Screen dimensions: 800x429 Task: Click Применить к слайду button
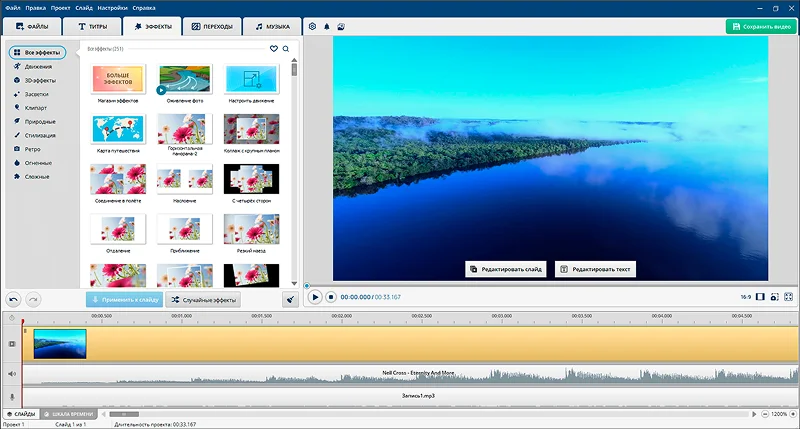[x=124, y=299]
